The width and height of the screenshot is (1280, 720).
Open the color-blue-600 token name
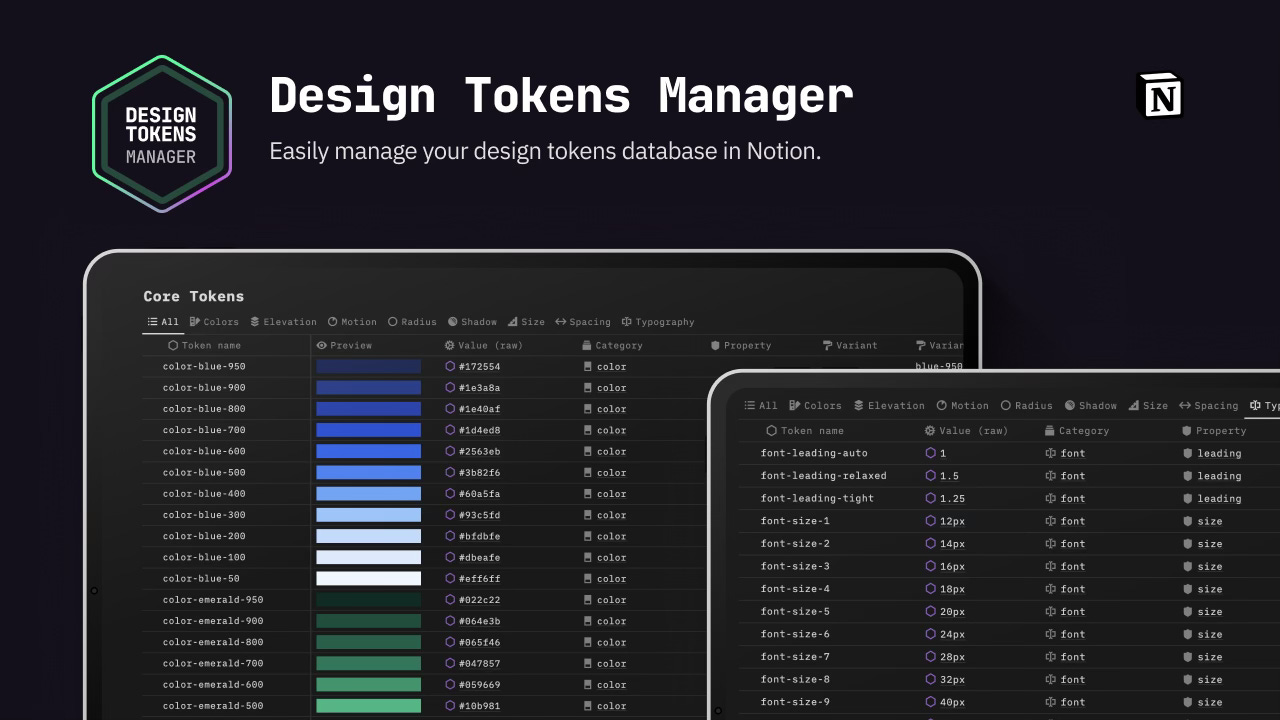(204, 451)
